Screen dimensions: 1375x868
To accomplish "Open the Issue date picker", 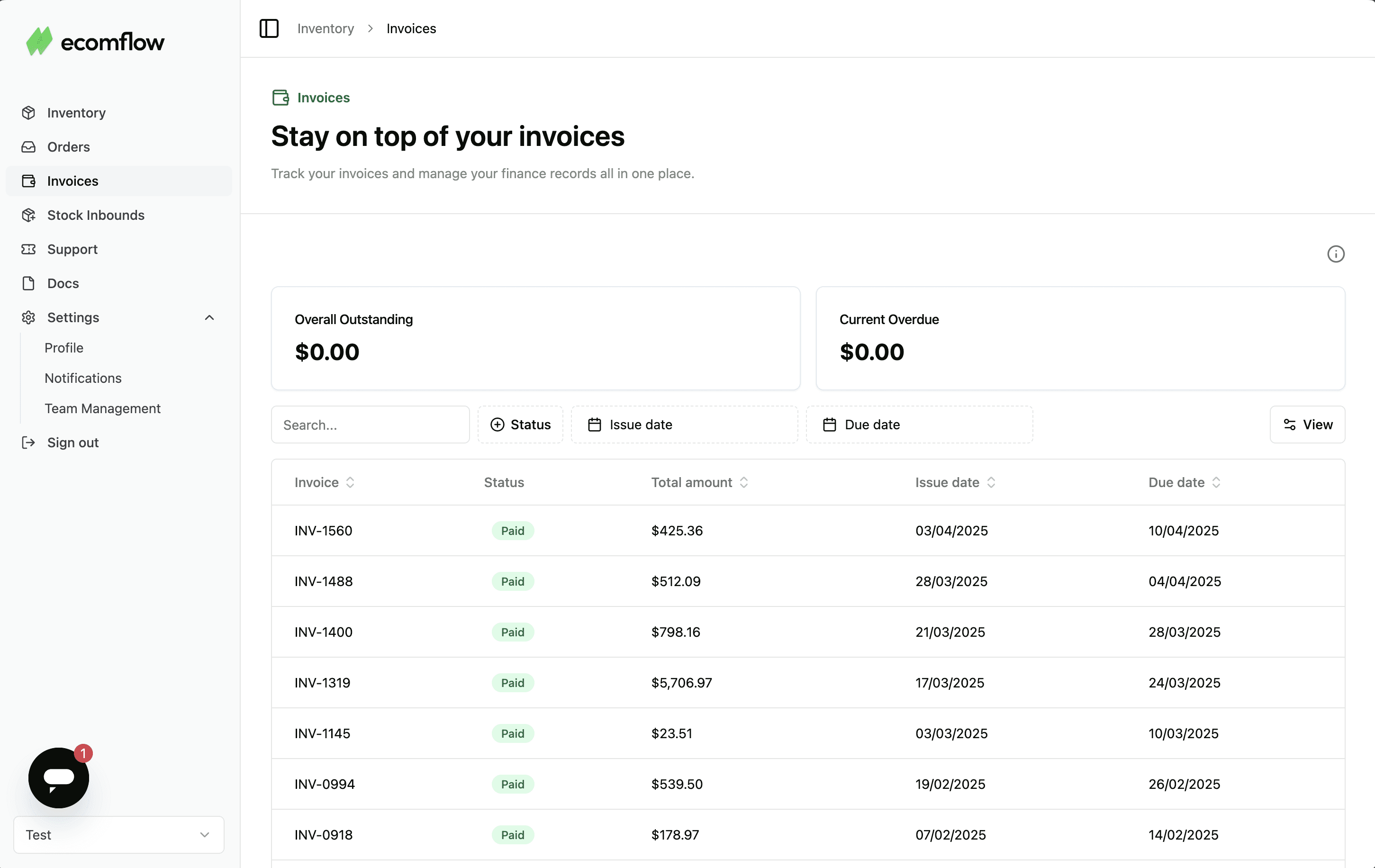I will click(x=684, y=425).
